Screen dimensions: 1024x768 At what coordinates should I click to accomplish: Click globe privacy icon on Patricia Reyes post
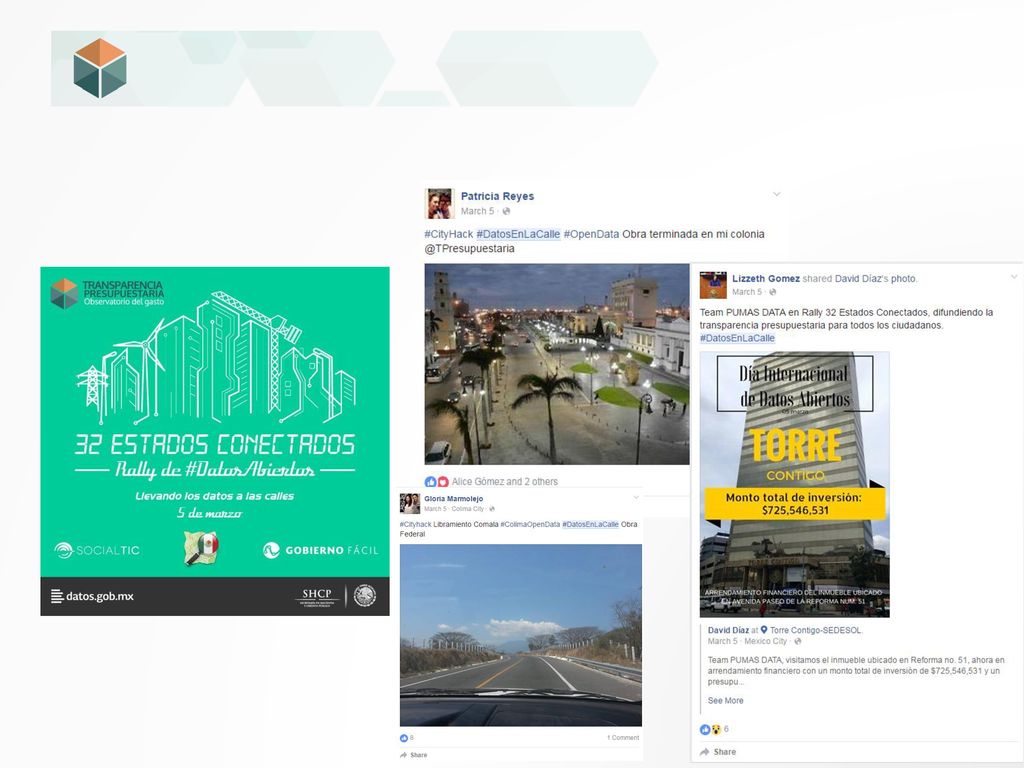(506, 211)
